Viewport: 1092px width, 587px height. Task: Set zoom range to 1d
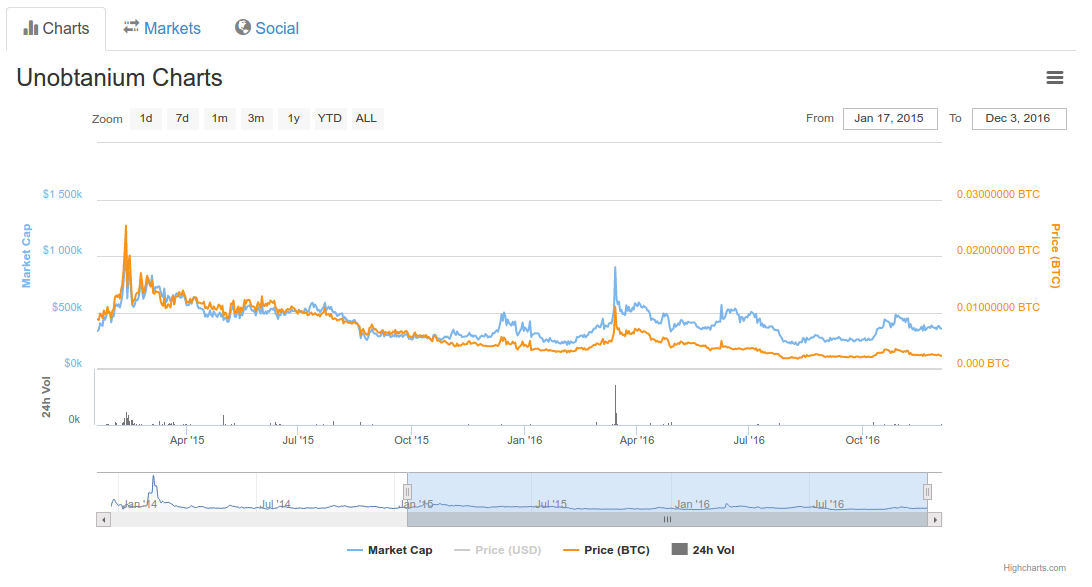click(x=146, y=118)
